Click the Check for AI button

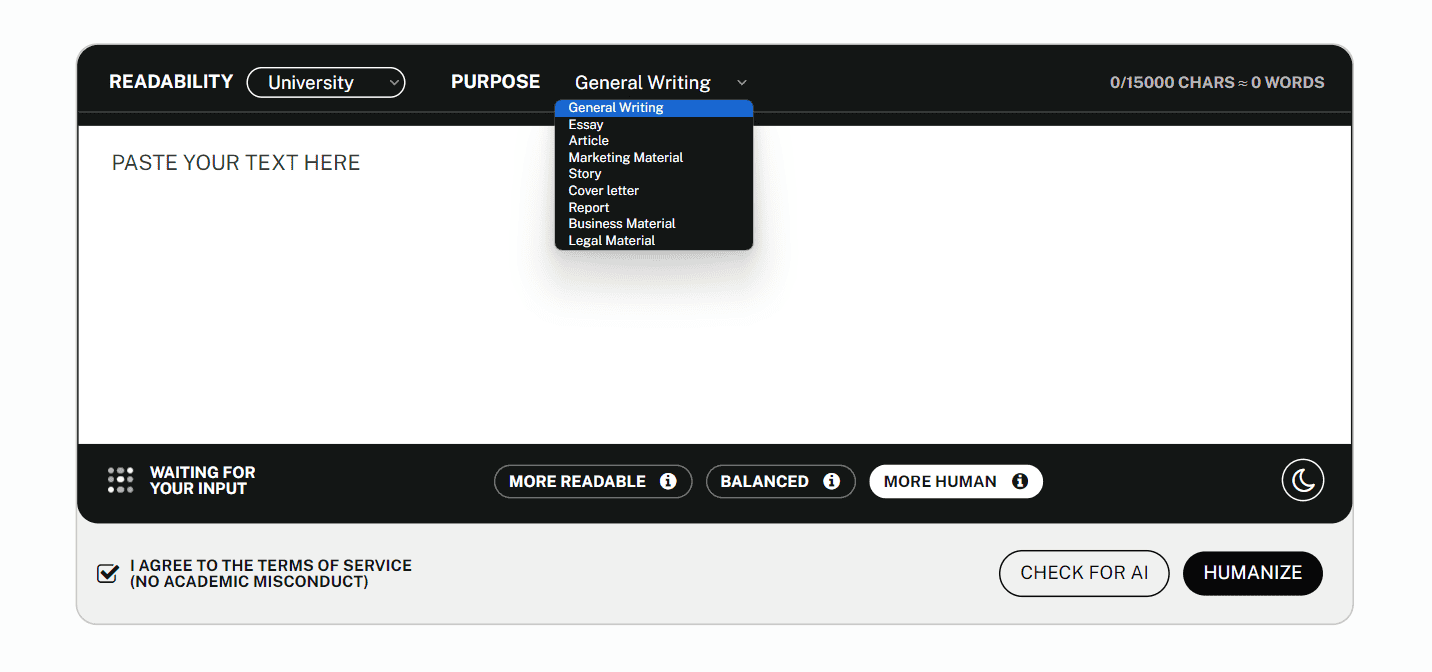[x=1084, y=573]
